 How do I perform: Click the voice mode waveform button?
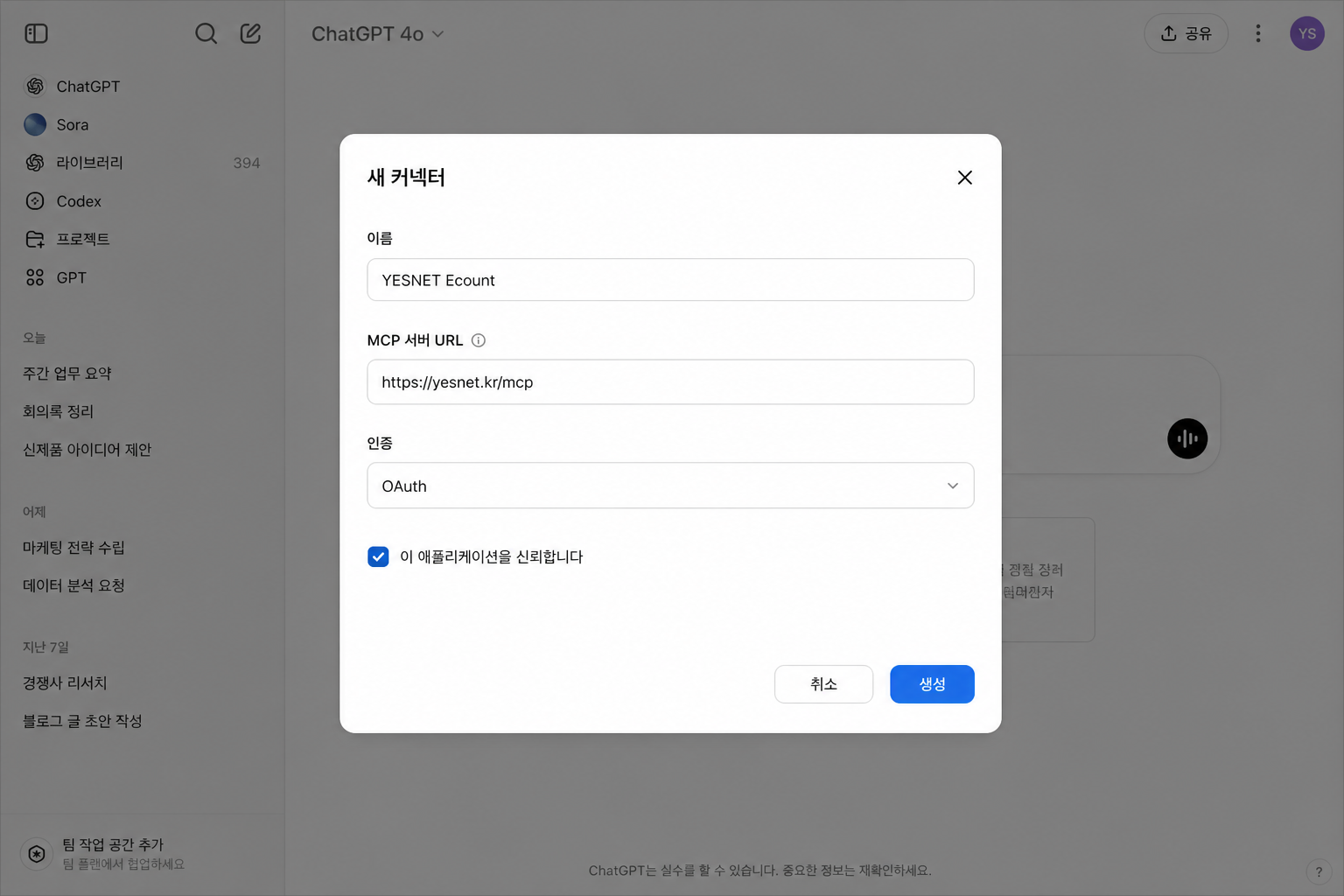pos(1187,438)
